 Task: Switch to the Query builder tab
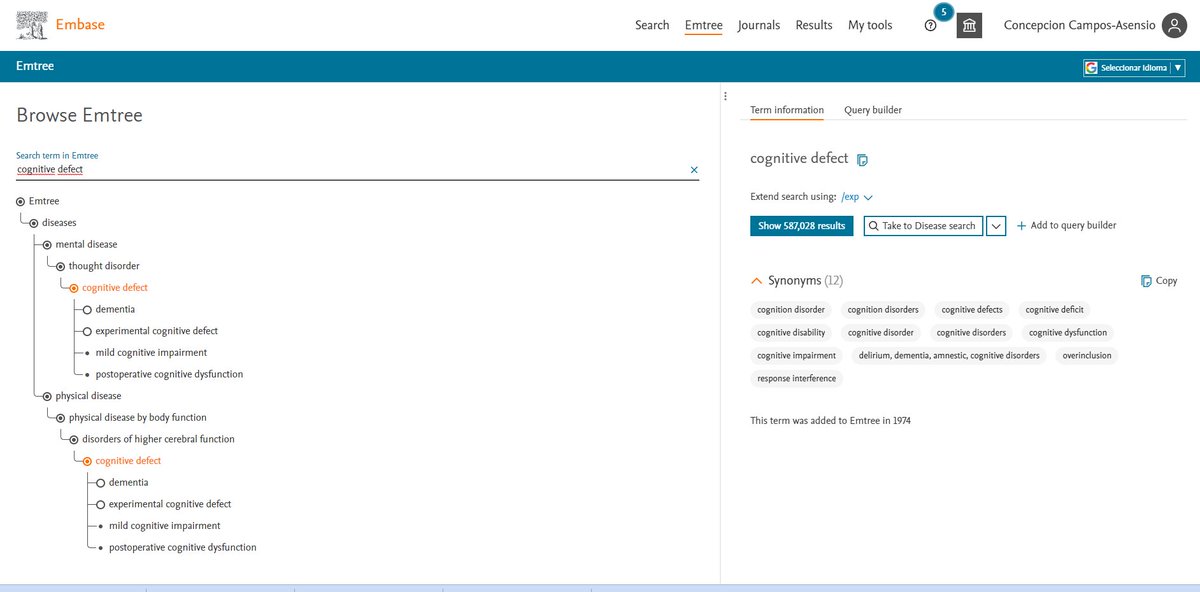(873, 110)
